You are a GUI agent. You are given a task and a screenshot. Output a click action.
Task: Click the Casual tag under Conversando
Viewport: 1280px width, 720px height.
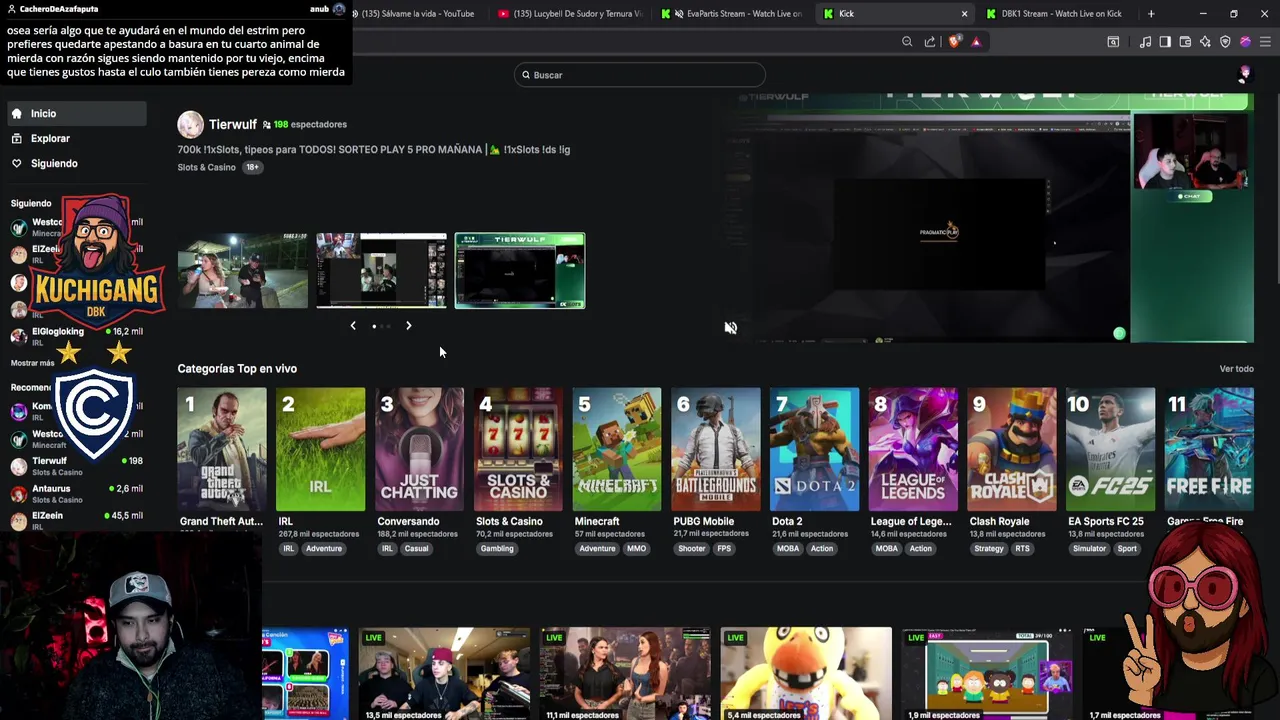point(417,549)
